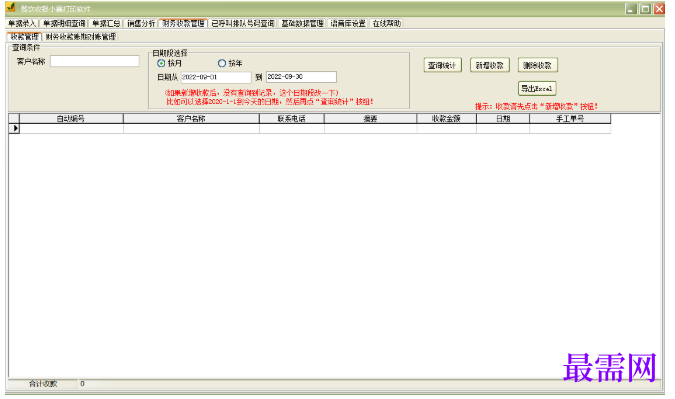The image size is (675, 399).
Task: Select the 按年 radio button
Action: pyautogui.click(x=222, y=63)
